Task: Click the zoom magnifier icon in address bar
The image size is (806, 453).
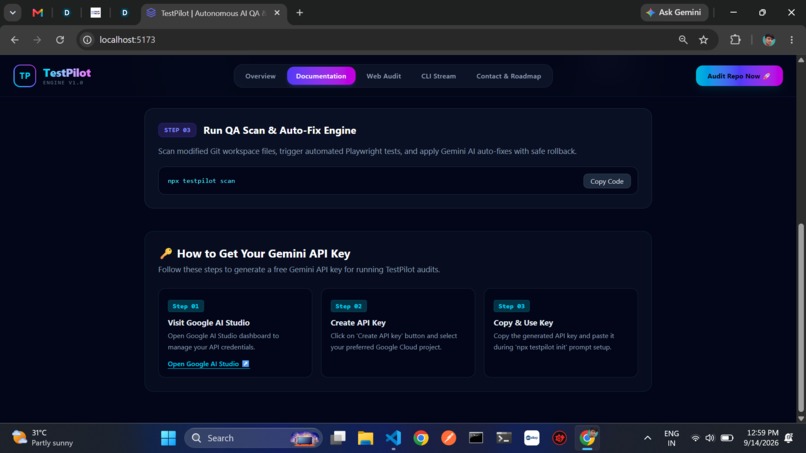Action: (x=683, y=40)
